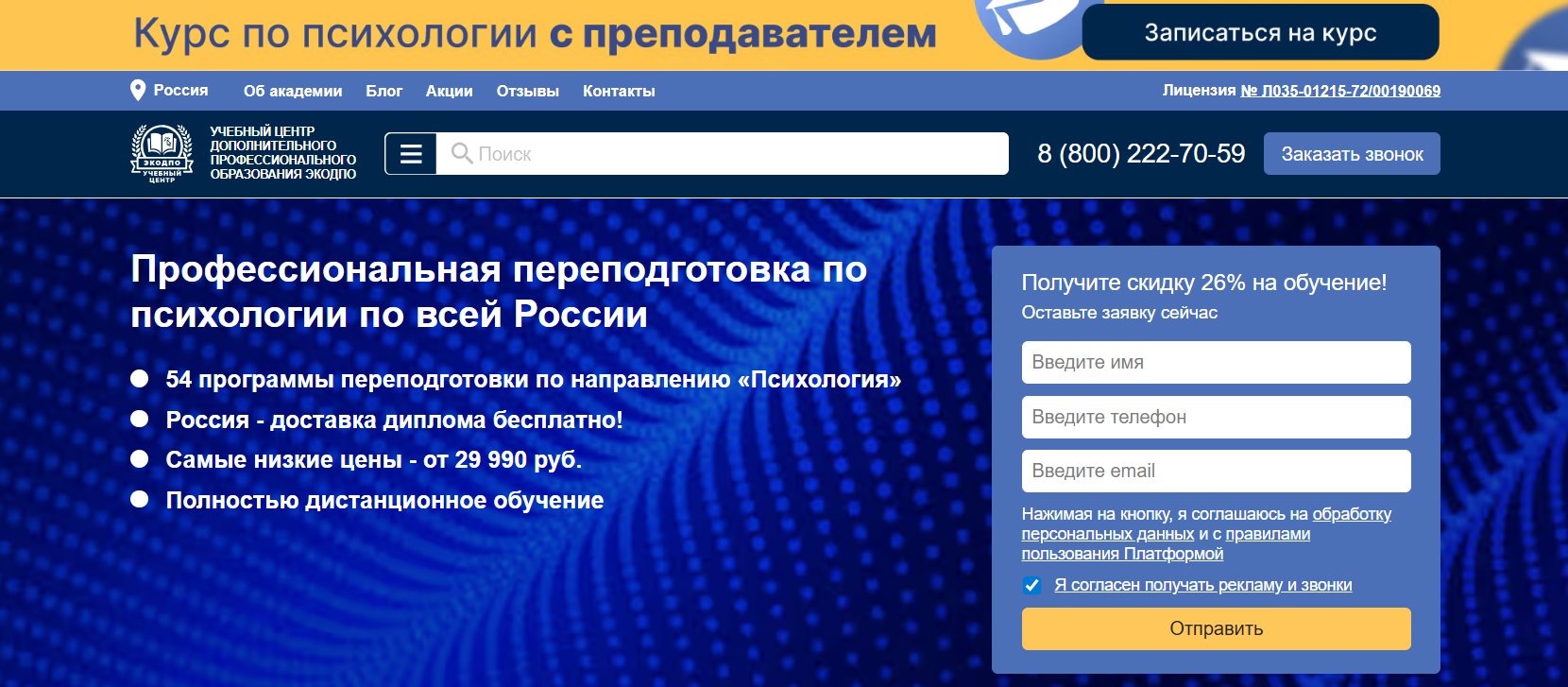The width and height of the screenshot is (1568, 687).
Task: Click the ЭКОДПО academy logo emblem
Action: [162, 153]
